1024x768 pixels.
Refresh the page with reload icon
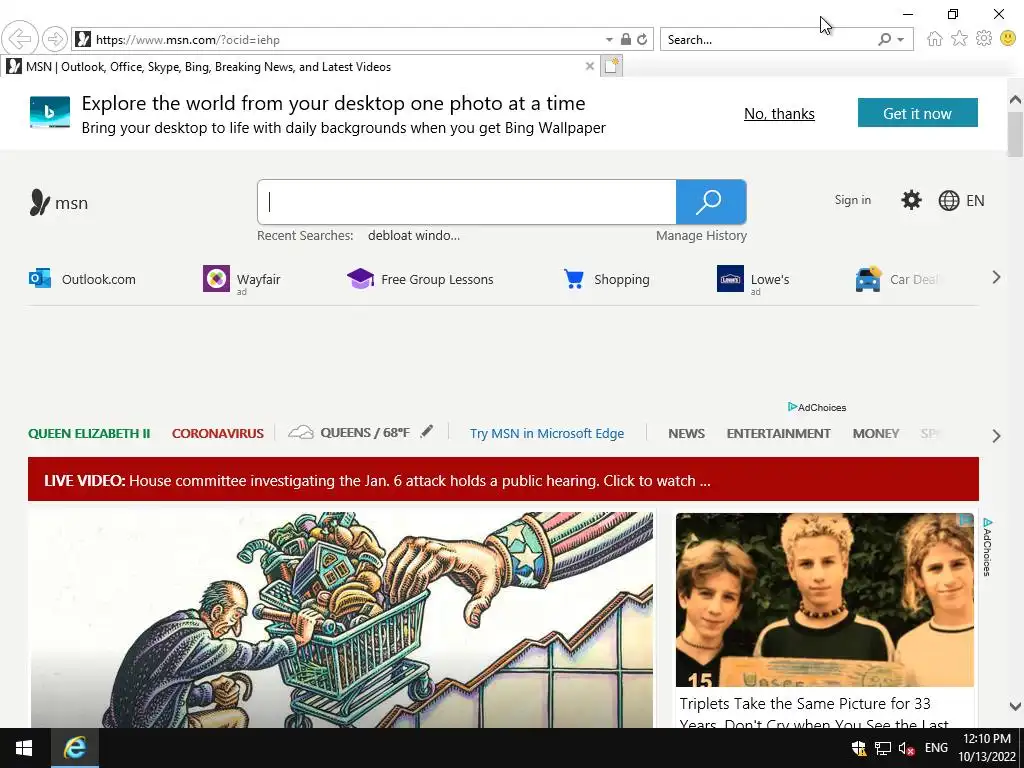click(x=642, y=39)
